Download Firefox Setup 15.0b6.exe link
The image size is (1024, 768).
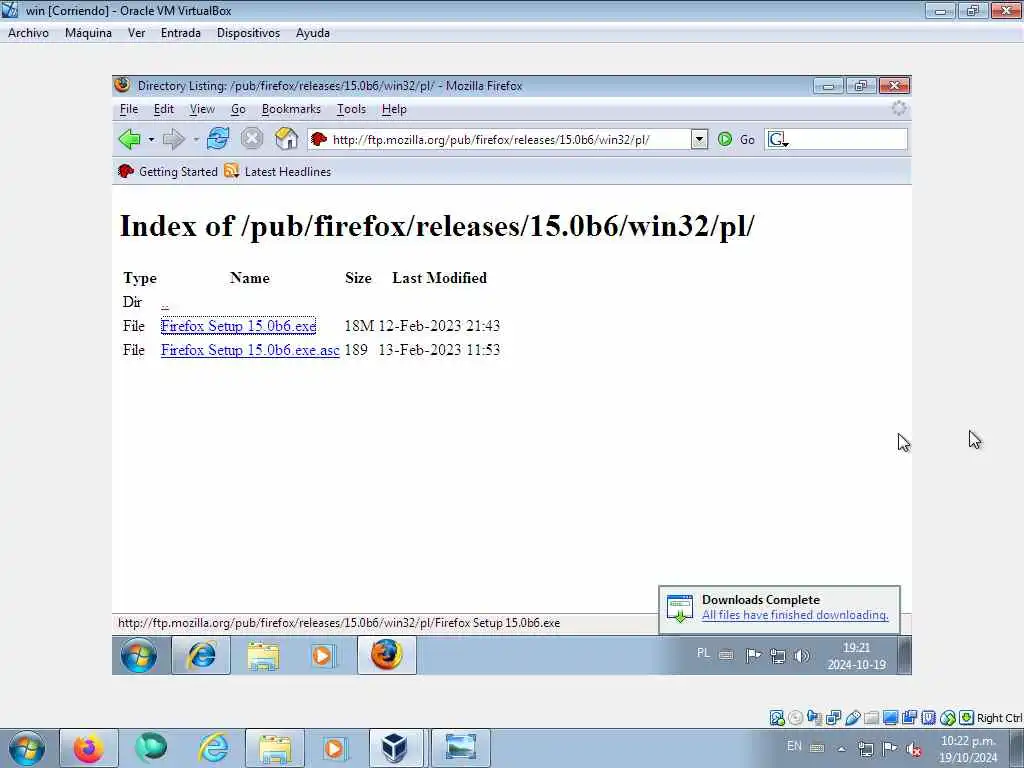point(238,326)
